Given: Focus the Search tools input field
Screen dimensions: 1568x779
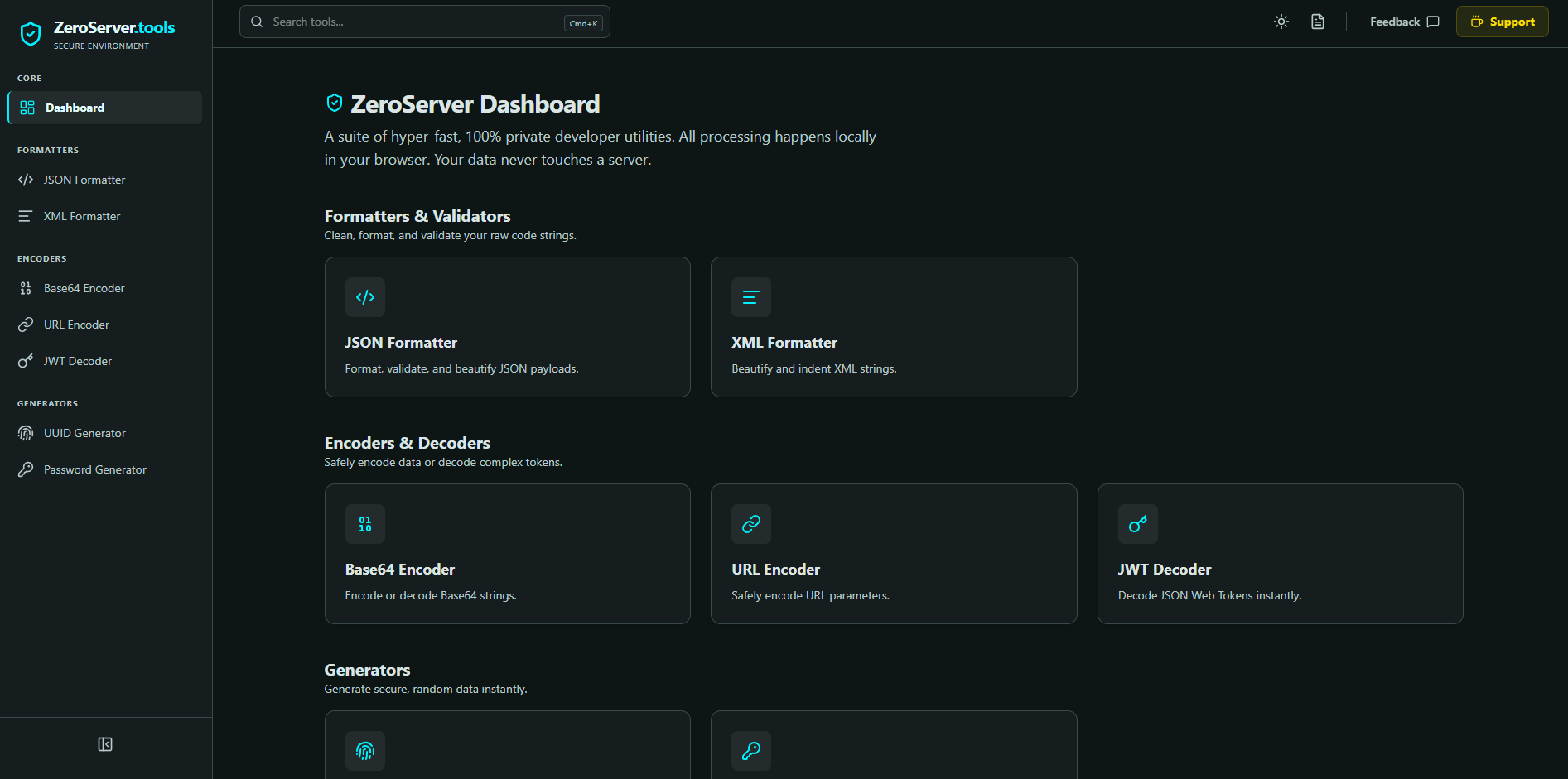Looking at the screenshot, I should [x=425, y=22].
